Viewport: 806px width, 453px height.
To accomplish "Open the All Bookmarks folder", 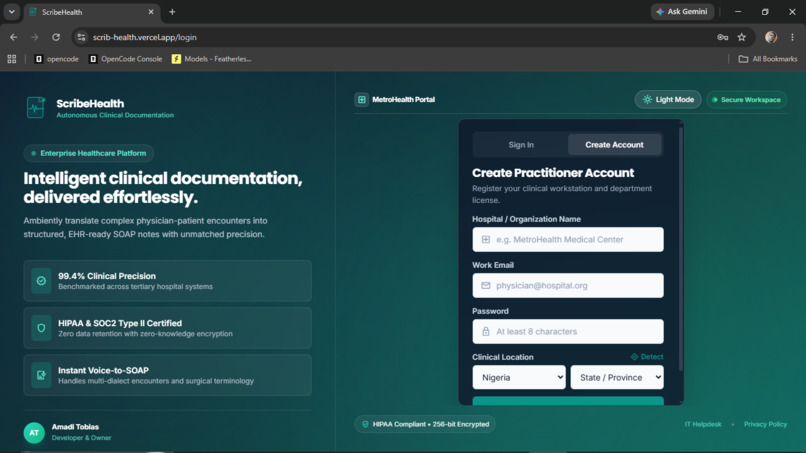I will (x=768, y=59).
